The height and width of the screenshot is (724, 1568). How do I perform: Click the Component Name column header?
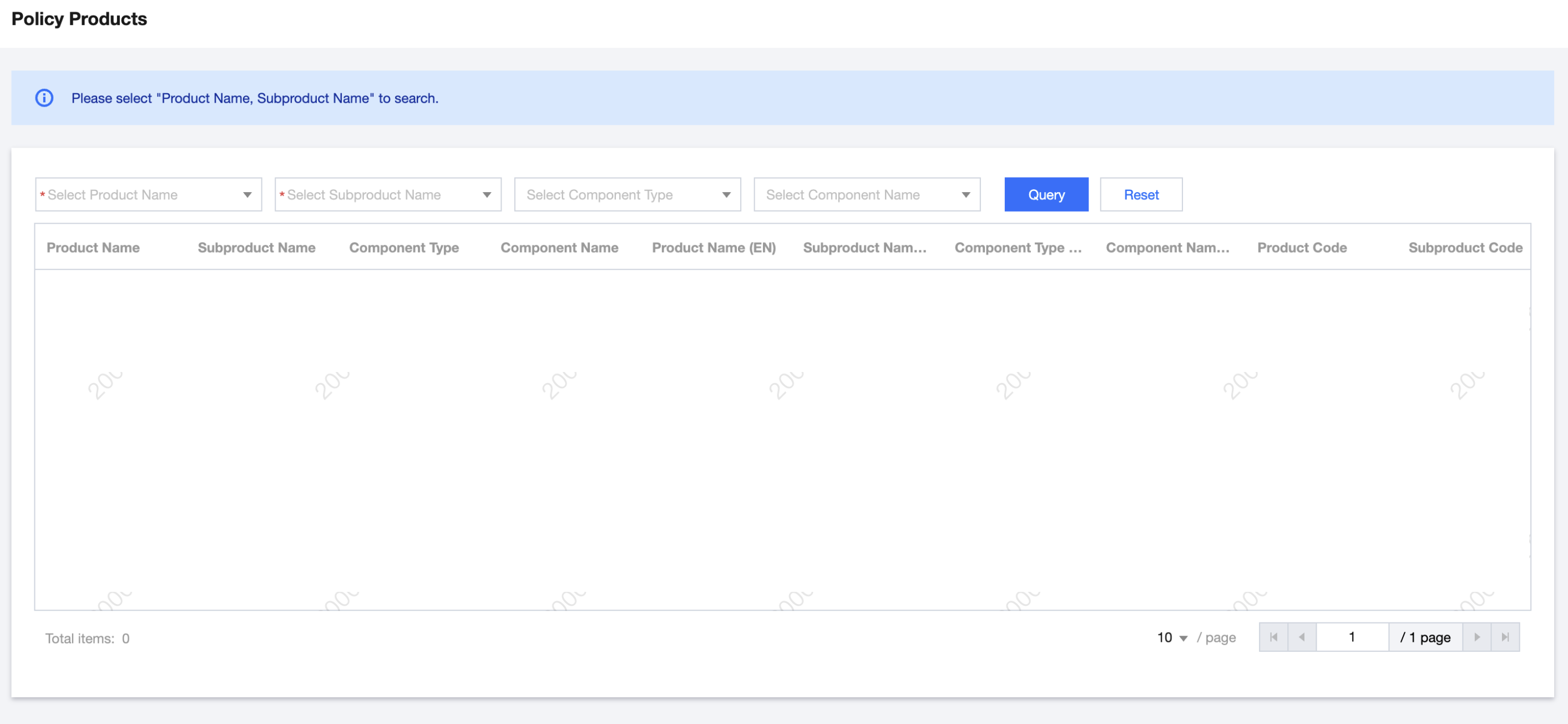click(559, 248)
